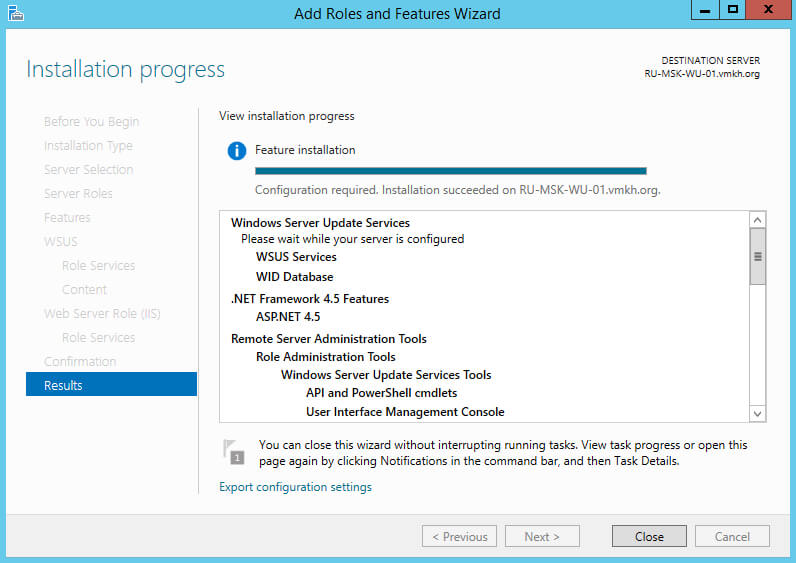Click the Role Administration Tools entry
The width and height of the screenshot is (796, 563).
[x=325, y=357]
